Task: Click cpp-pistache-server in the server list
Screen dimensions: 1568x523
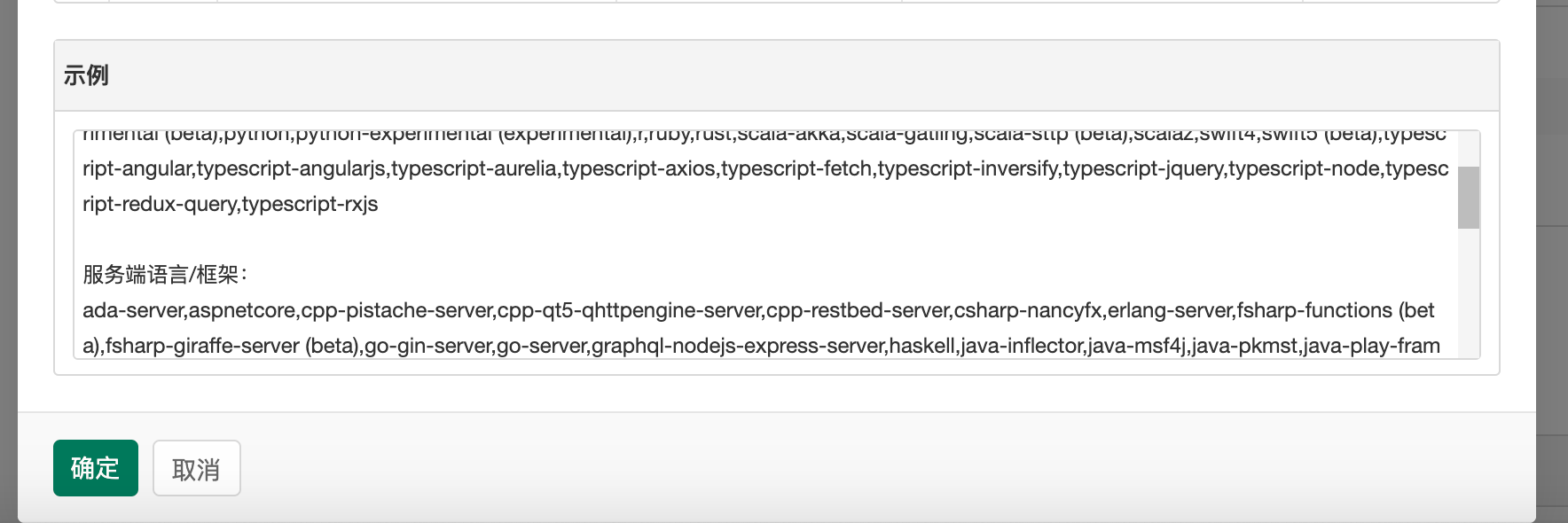Action: tap(397, 310)
